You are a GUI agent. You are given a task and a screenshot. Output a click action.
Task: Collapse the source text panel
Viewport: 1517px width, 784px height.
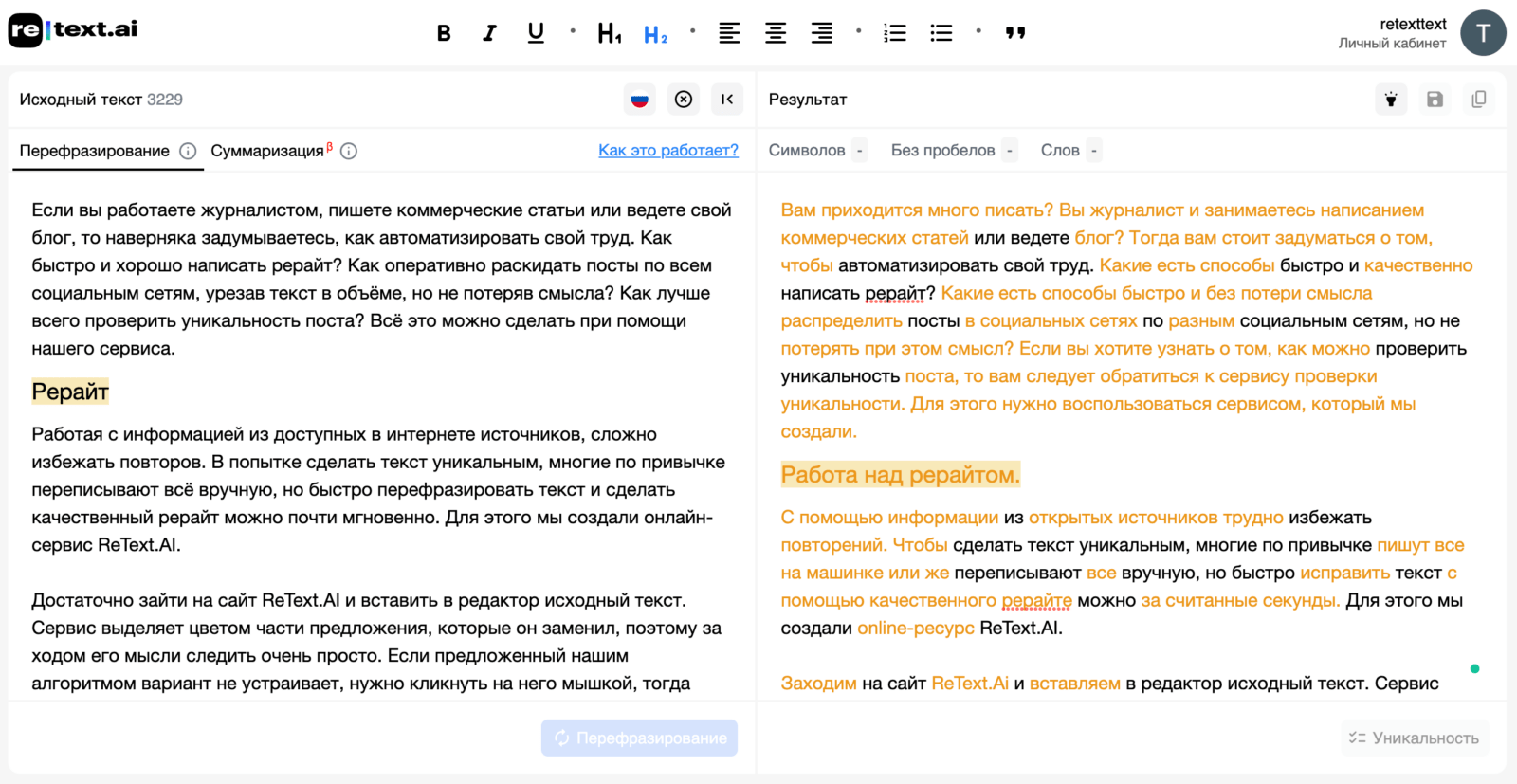pos(727,99)
